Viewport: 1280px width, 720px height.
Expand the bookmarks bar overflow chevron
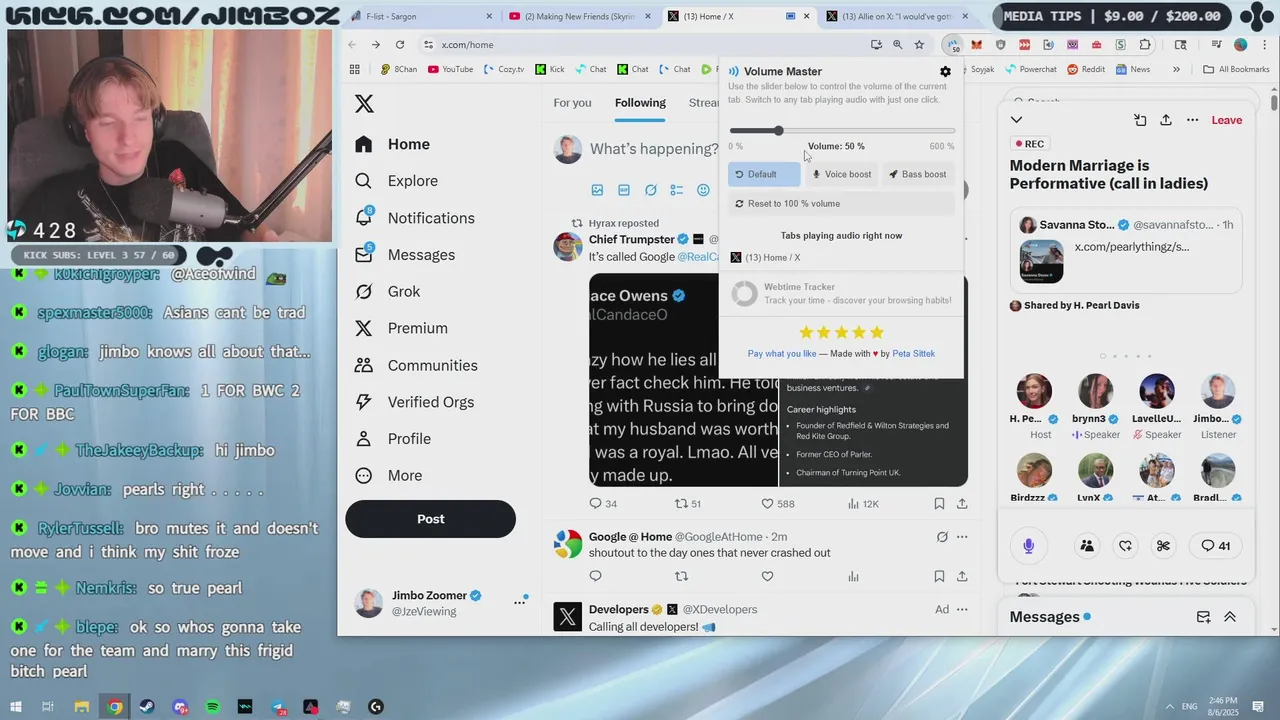1176,69
